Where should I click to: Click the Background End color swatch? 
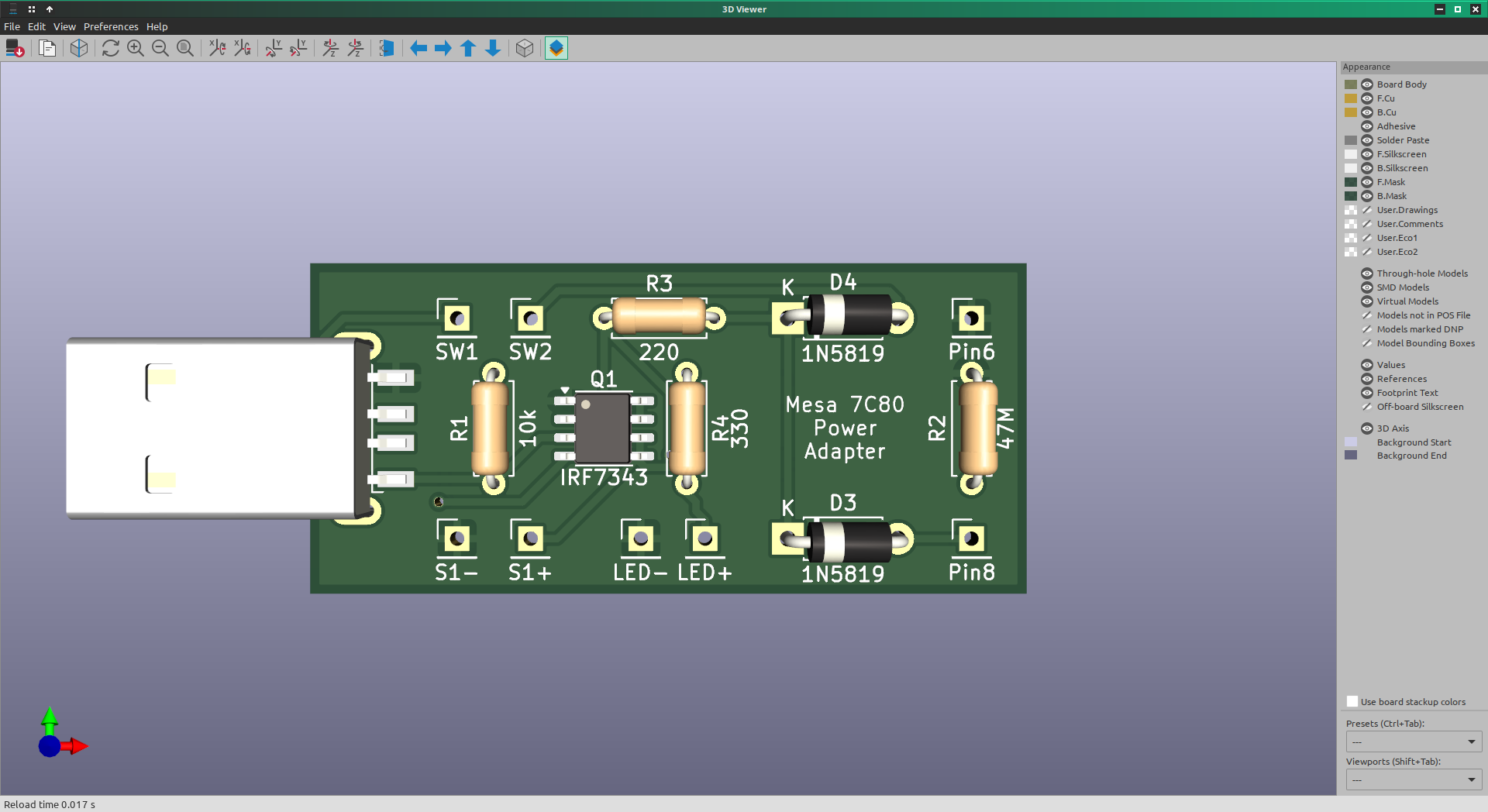tap(1351, 456)
